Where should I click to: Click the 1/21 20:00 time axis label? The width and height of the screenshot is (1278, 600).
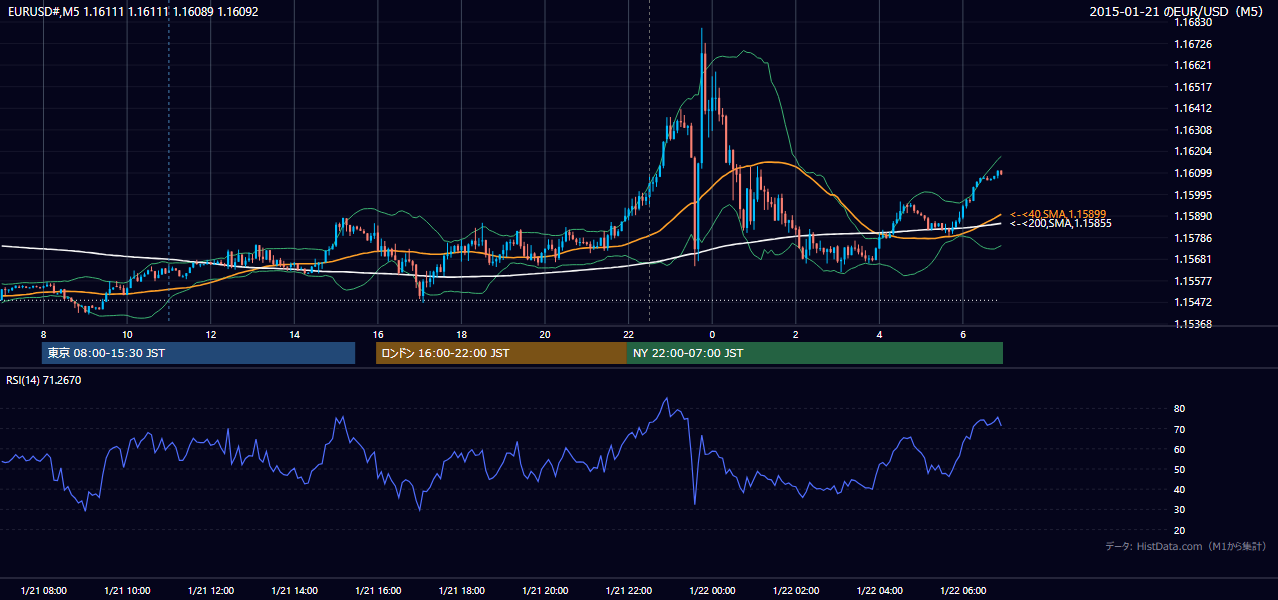pyautogui.click(x=544, y=591)
